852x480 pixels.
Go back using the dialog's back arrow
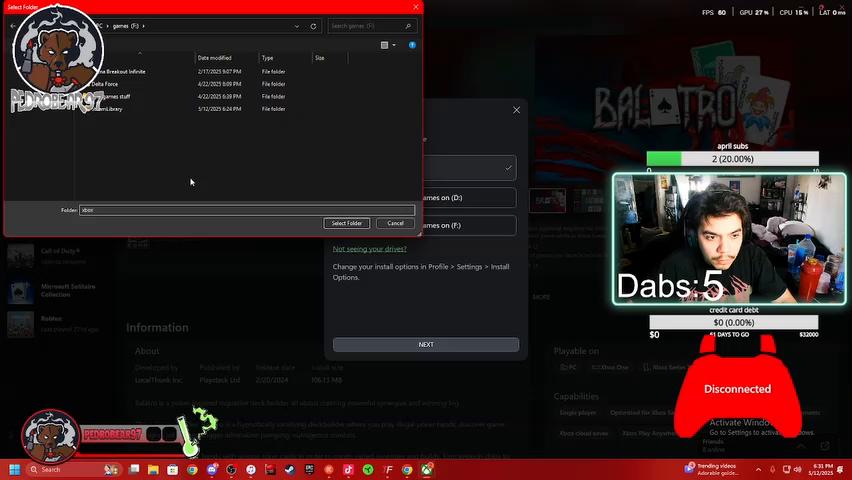(14, 26)
